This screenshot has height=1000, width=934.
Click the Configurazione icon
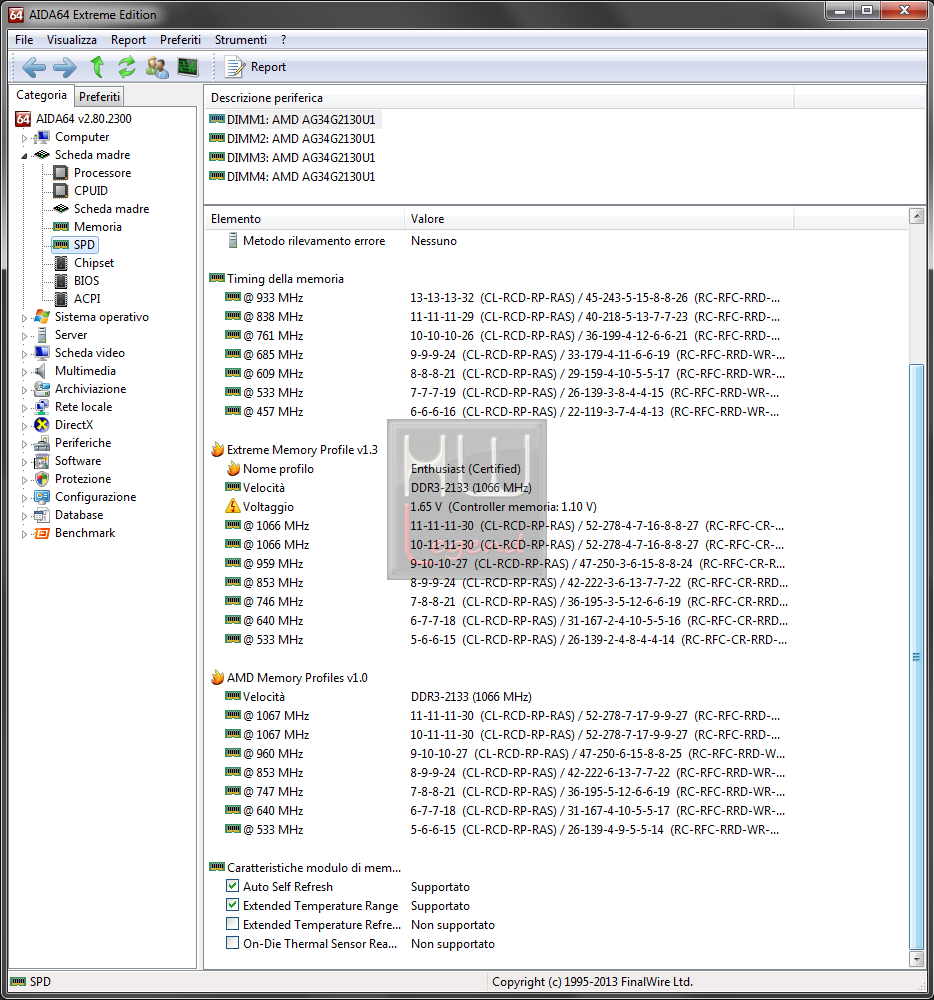pyautogui.click(x=41, y=497)
